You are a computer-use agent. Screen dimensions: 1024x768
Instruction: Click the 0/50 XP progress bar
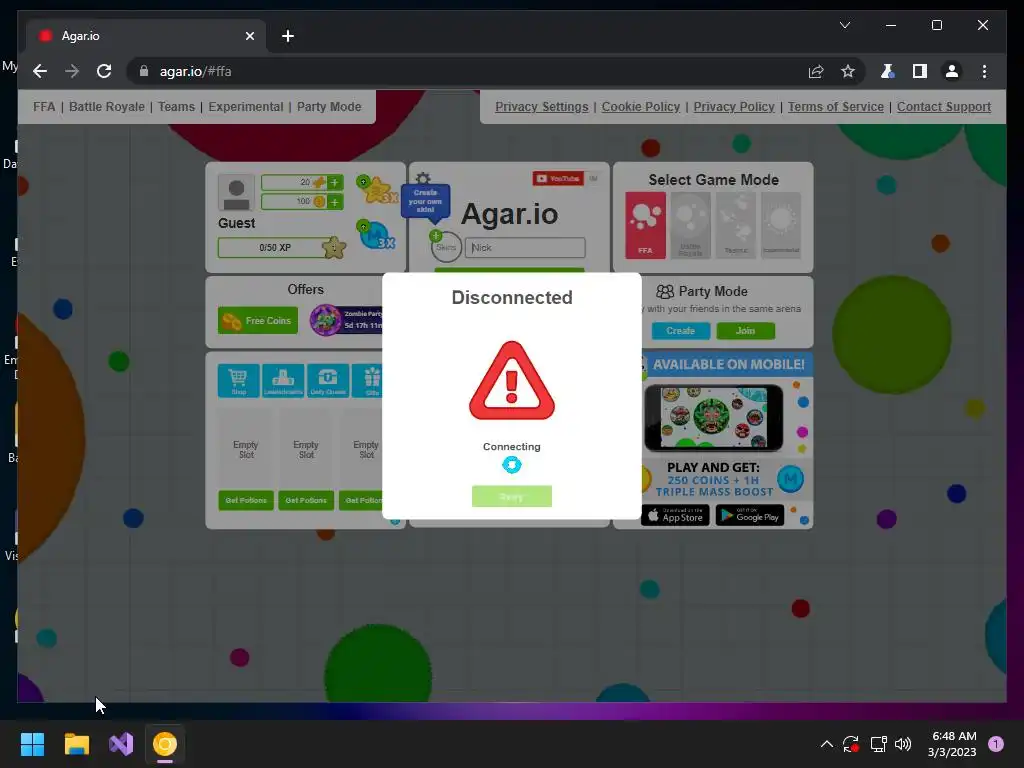[275, 248]
